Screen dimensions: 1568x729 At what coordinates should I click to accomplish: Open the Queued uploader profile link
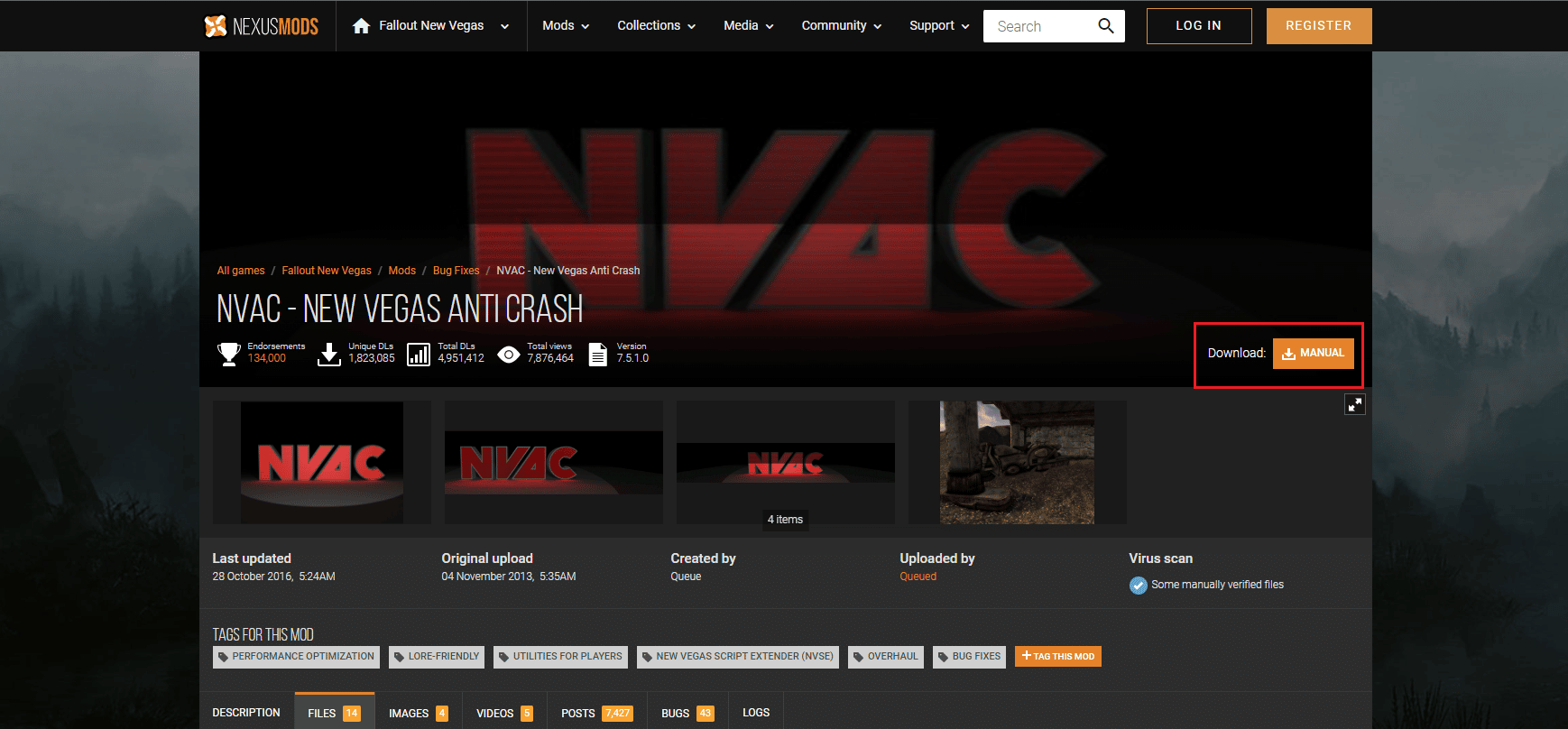pyautogui.click(x=918, y=577)
